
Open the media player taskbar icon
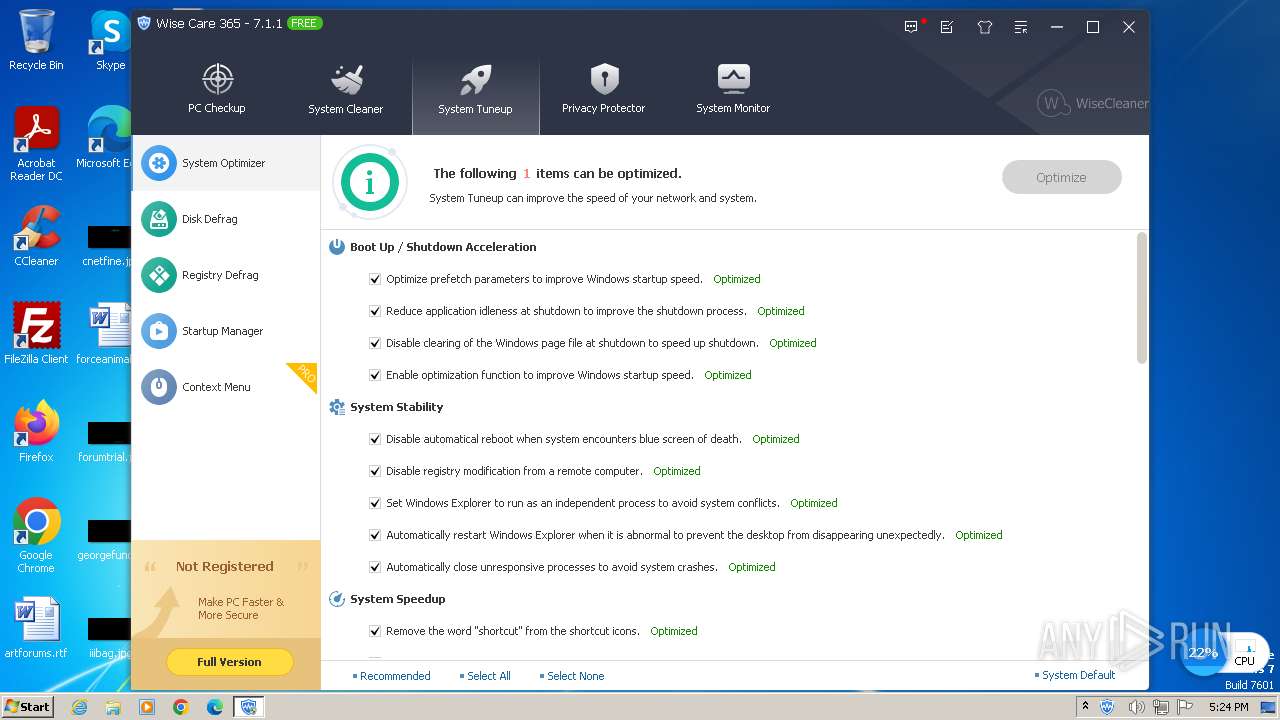[147, 707]
